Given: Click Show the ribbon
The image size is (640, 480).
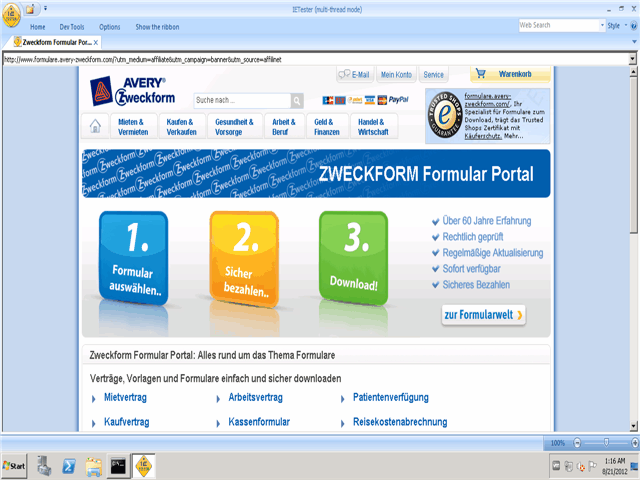Looking at the screenshot, I should point(157,27).
